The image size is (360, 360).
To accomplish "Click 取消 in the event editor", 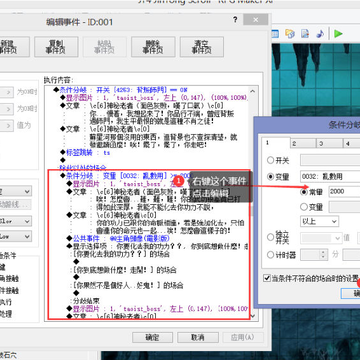I will click(x=198, y=337).
